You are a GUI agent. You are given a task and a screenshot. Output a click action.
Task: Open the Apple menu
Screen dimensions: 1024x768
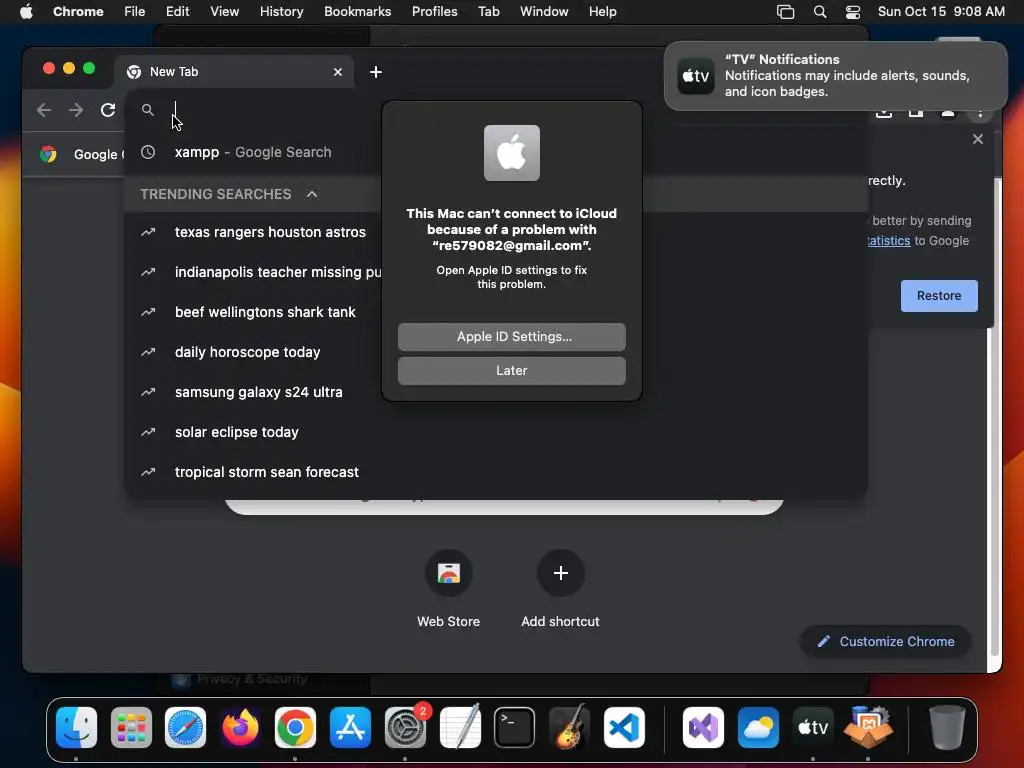click(x=26, y=12)
